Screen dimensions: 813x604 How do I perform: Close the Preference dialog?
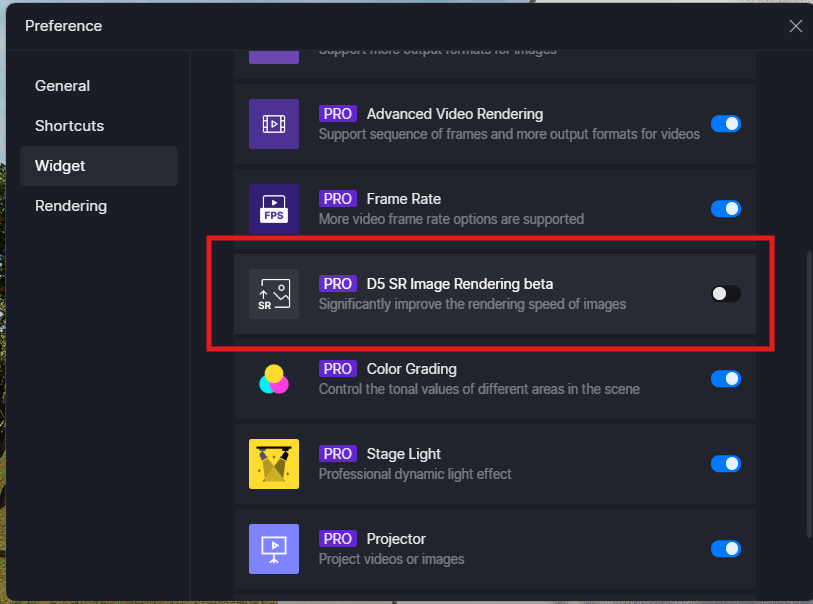click(x=795, y=26)
